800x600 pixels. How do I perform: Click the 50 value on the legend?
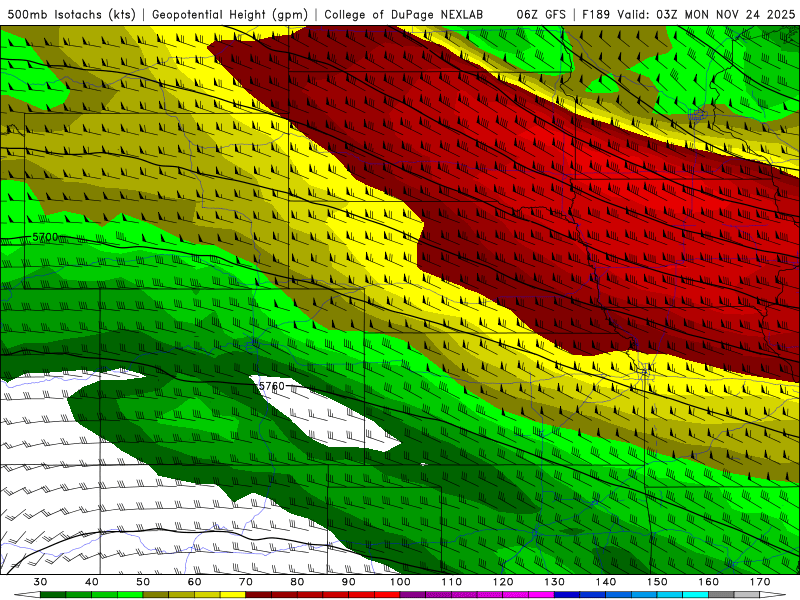click(143, 582)
